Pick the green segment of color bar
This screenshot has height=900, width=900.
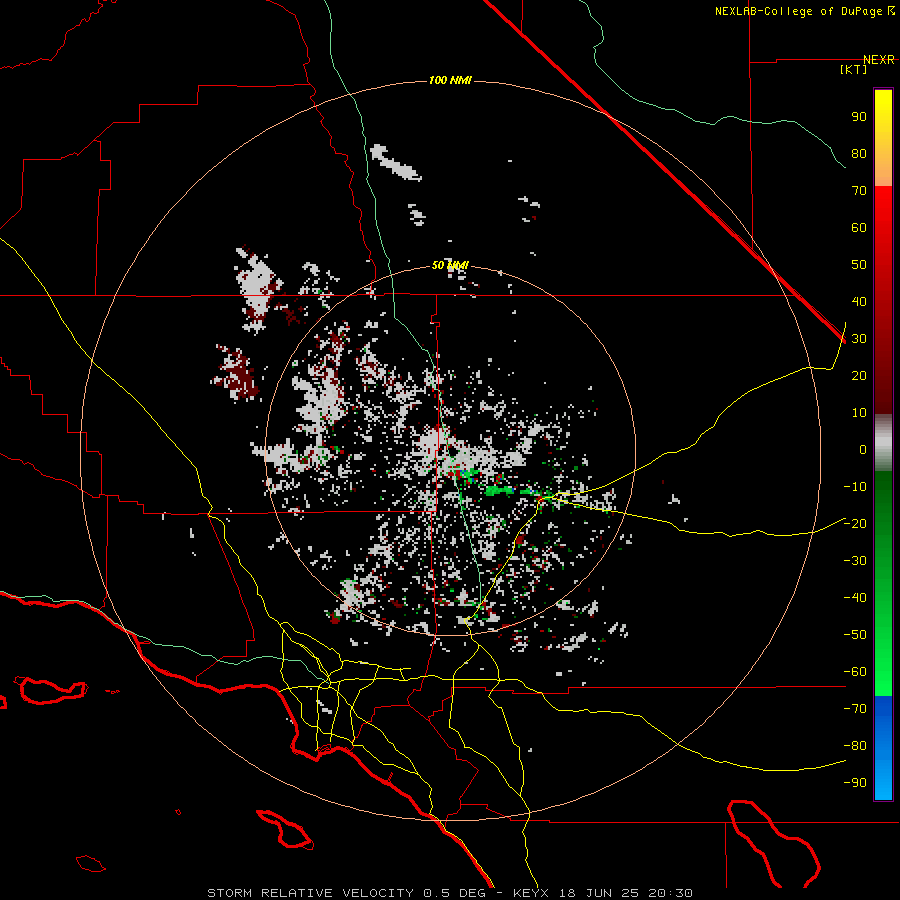click(x=883, y=584)
